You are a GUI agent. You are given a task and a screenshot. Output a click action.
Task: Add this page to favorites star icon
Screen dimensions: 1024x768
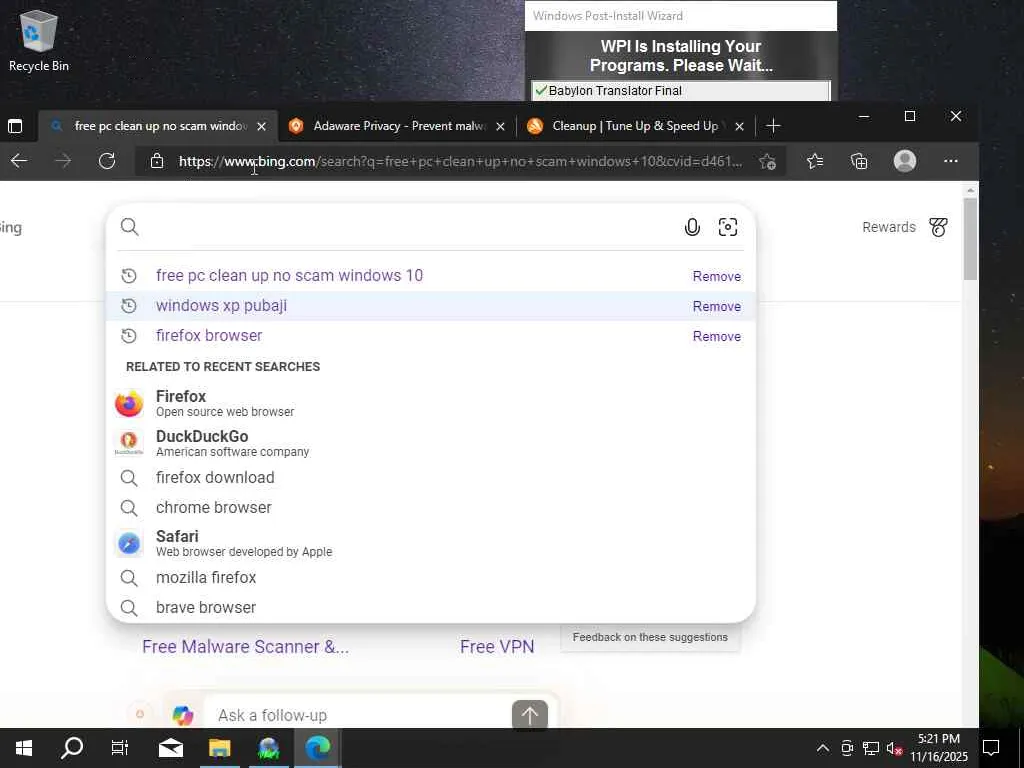pos(768,161)
